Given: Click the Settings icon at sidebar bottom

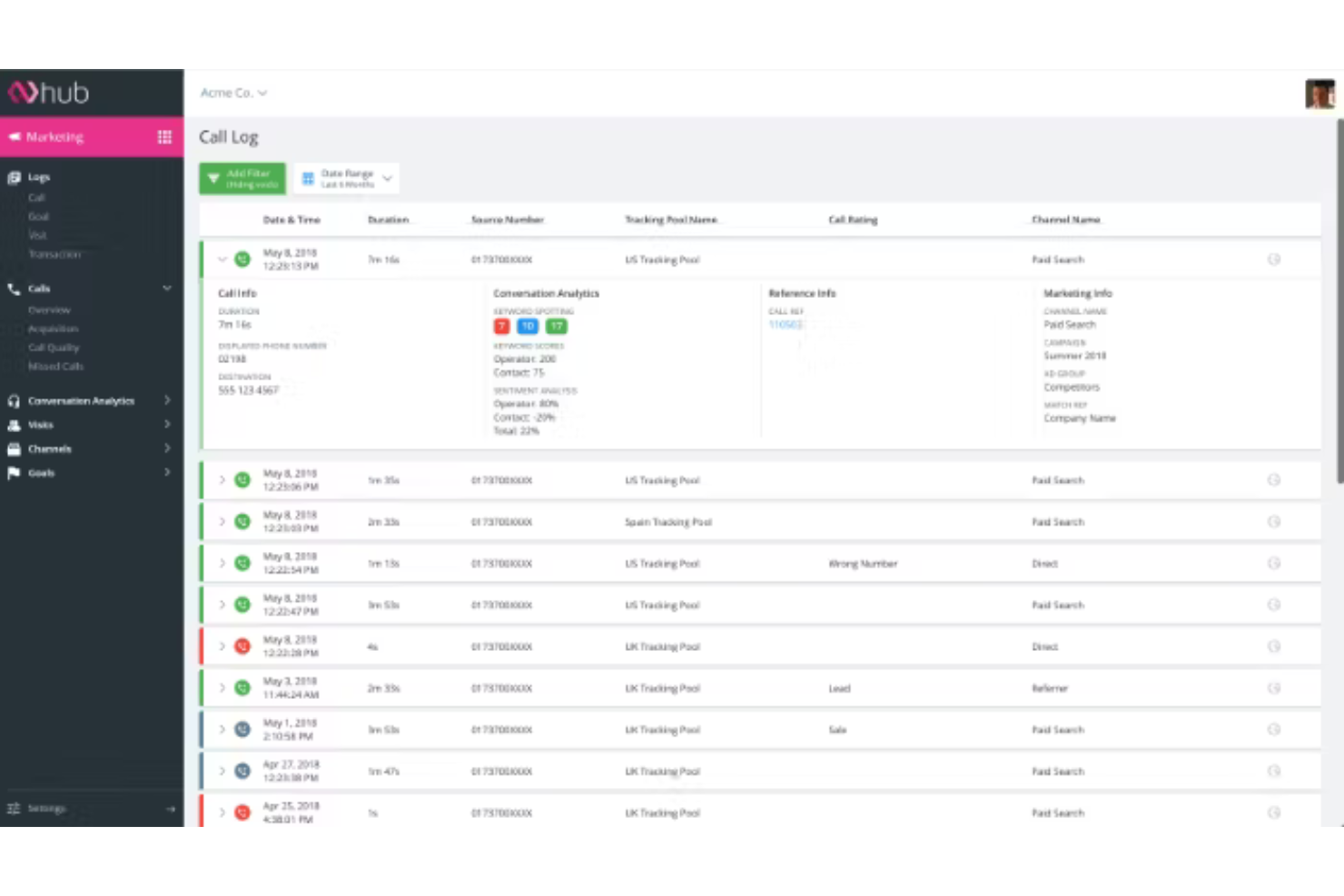Looking at the screenshot, I should pyautogui.click(x=14, y=808).
